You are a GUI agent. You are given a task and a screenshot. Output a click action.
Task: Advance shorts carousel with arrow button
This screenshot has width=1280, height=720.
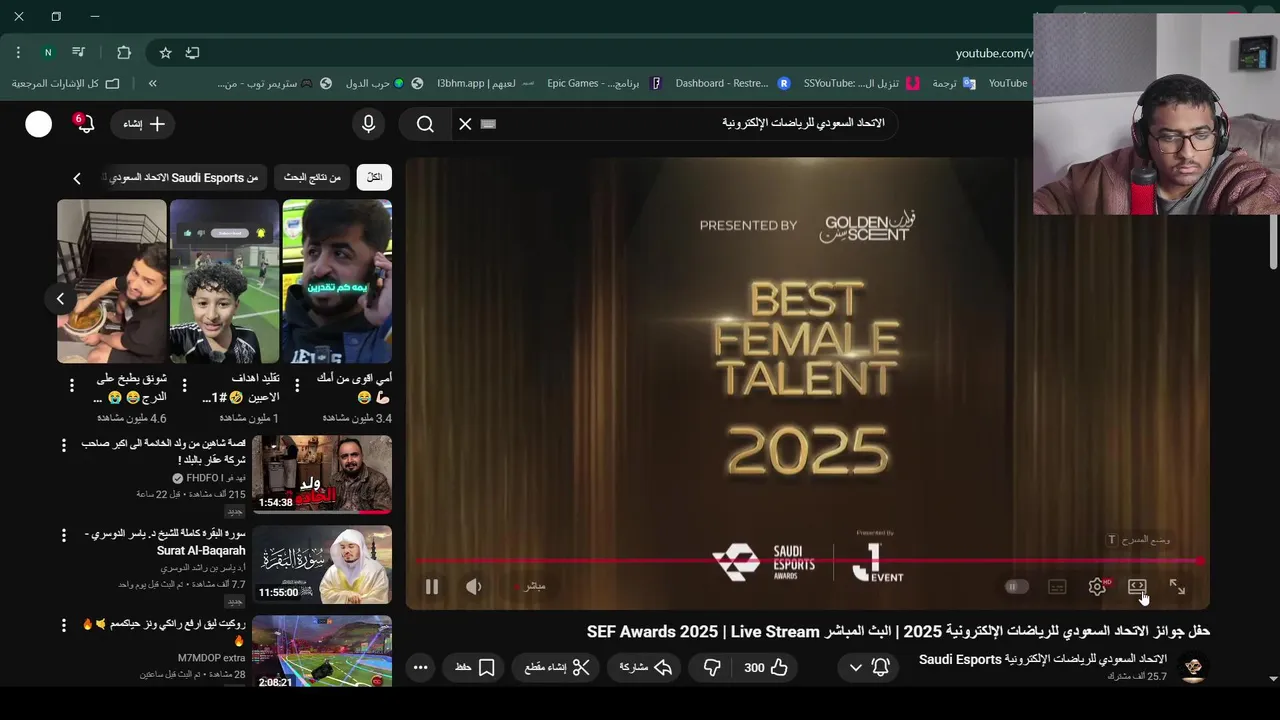click(60, 298)
